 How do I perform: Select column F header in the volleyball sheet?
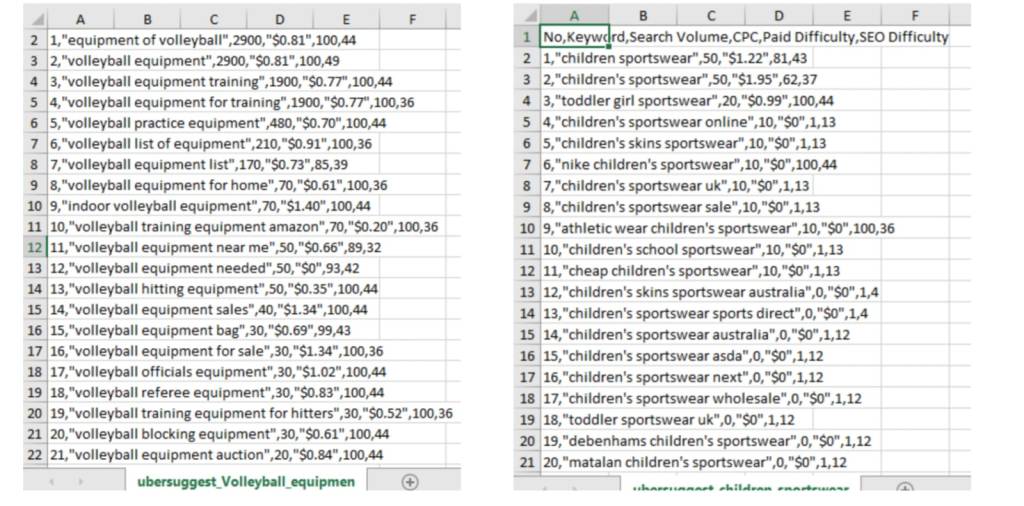412,18
